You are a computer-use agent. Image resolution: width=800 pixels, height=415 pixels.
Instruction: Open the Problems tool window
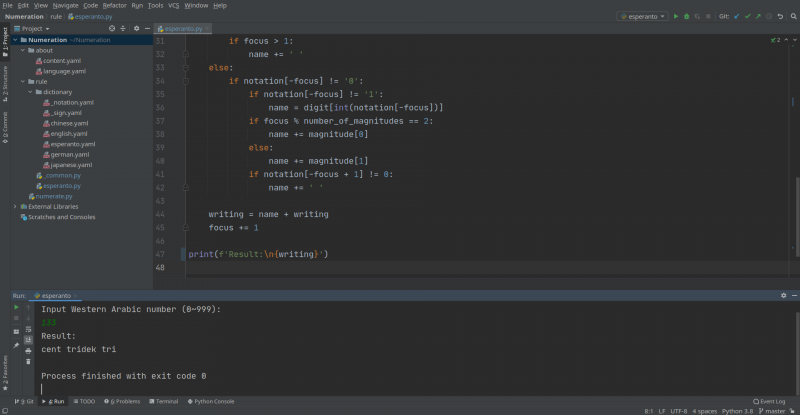pos(122,402)
